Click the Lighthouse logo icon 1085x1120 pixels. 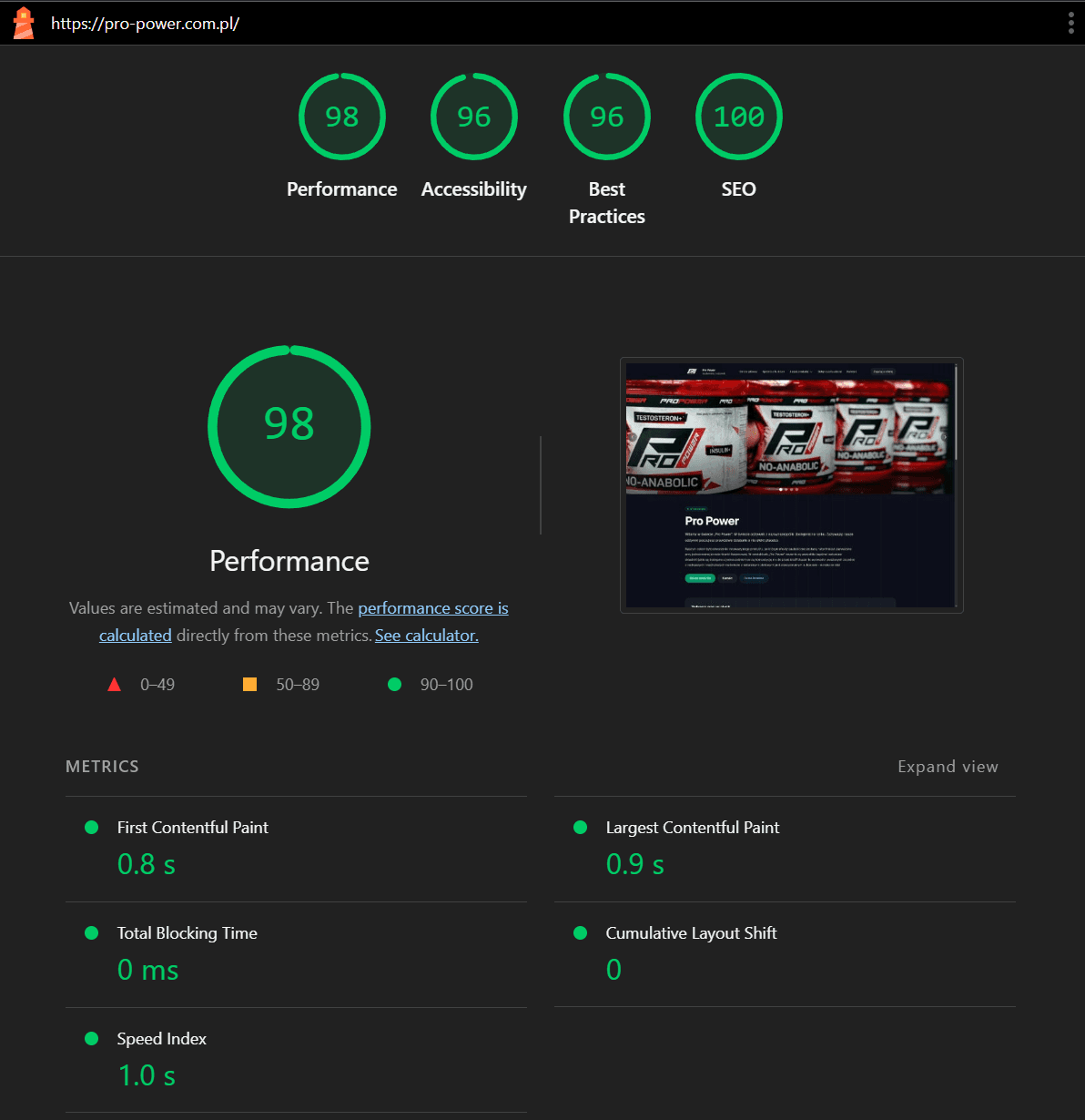coord(24,23)
